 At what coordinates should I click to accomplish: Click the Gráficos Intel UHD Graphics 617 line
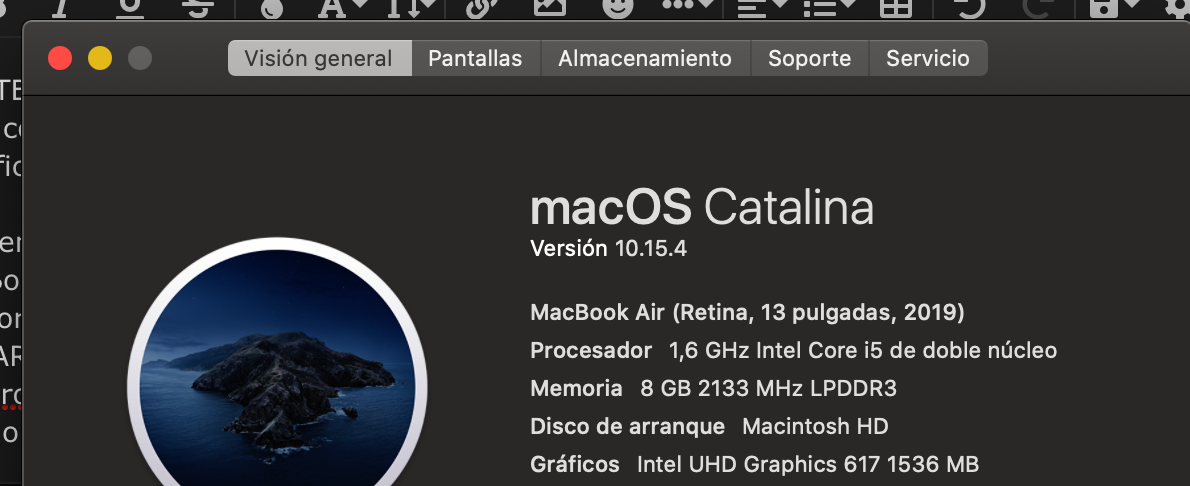(754, 464)
